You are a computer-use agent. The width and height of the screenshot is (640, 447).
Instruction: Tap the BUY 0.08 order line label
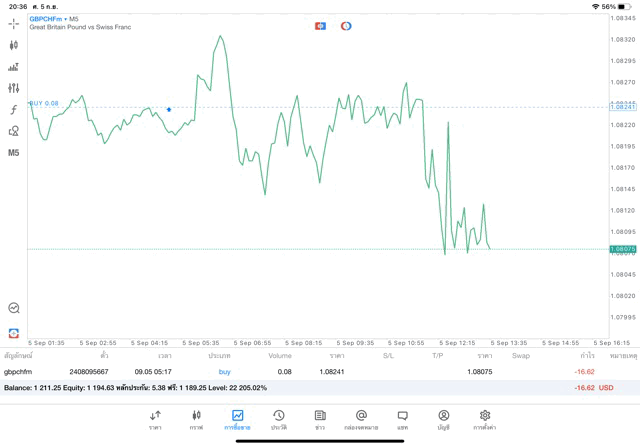click(x=44, y=103)
